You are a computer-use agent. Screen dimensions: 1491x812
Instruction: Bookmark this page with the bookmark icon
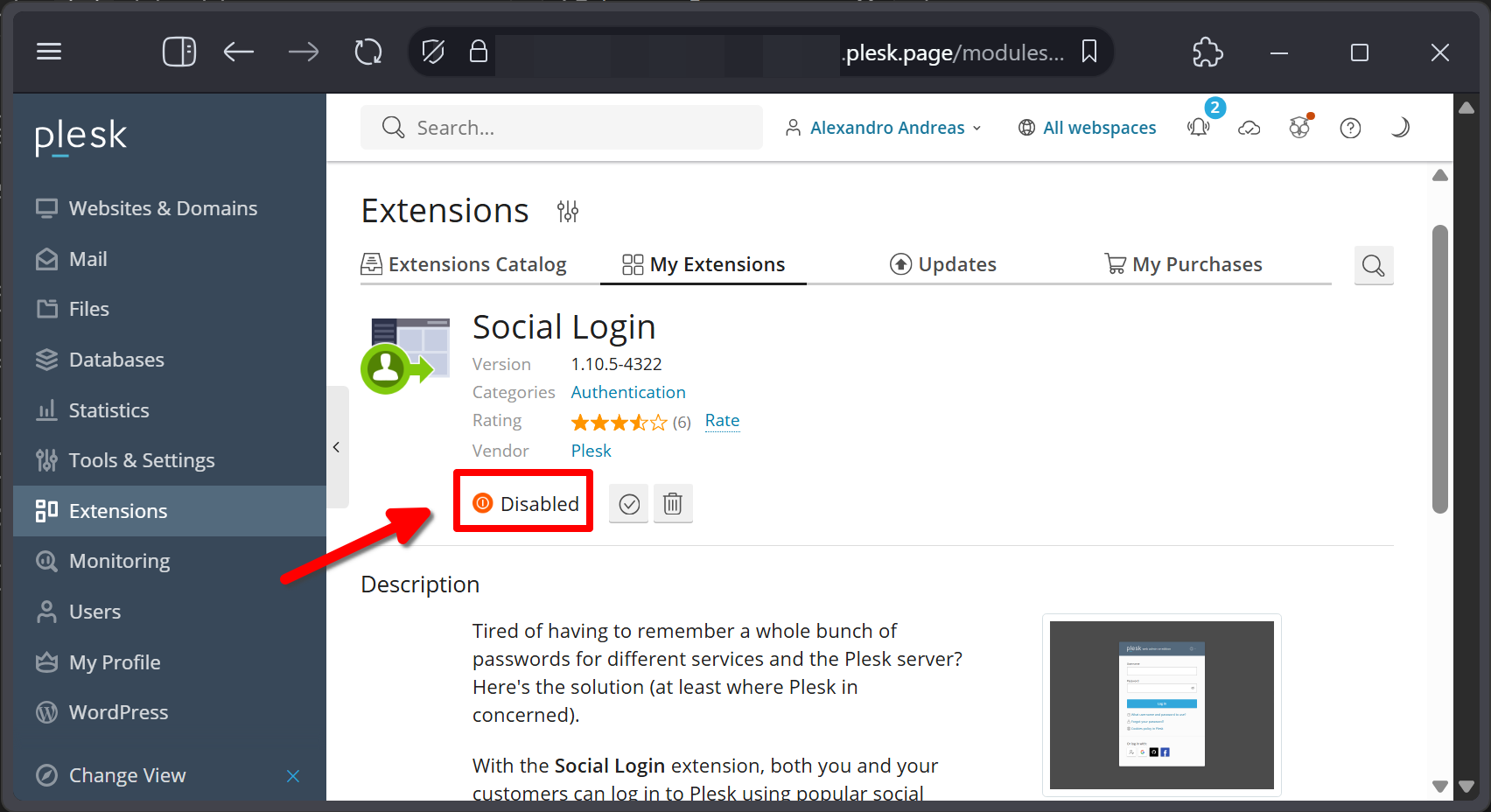[x=1089, y=52]
